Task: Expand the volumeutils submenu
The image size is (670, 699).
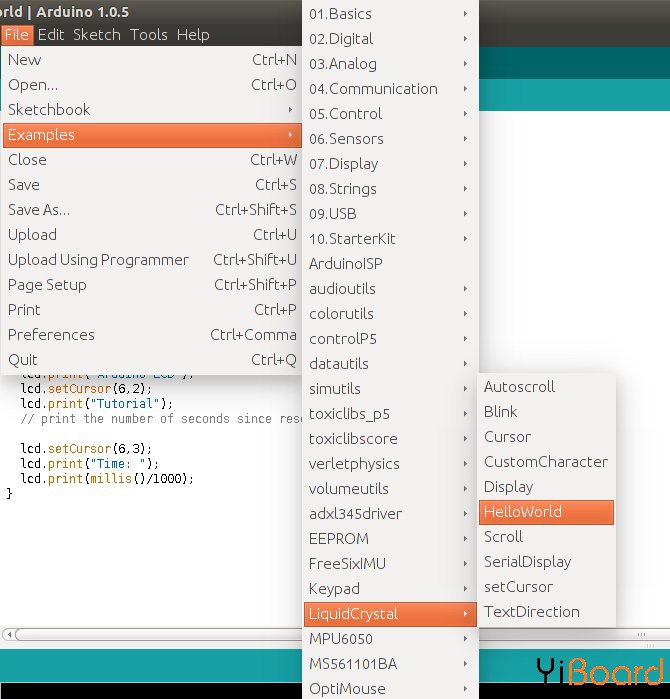Action: 390,489
